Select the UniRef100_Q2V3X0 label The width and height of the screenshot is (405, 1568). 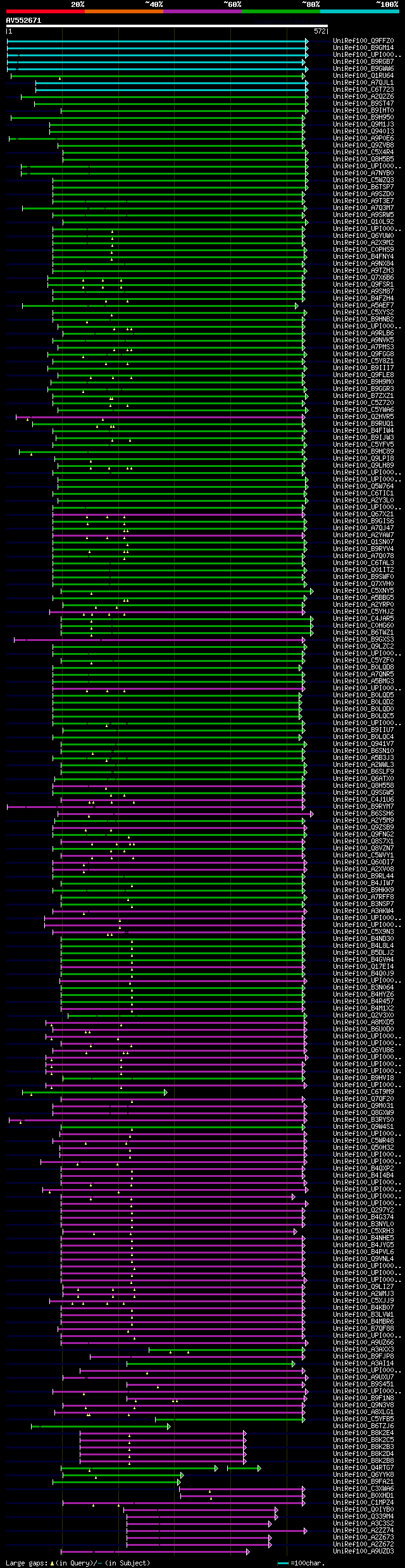[363, 1016]
